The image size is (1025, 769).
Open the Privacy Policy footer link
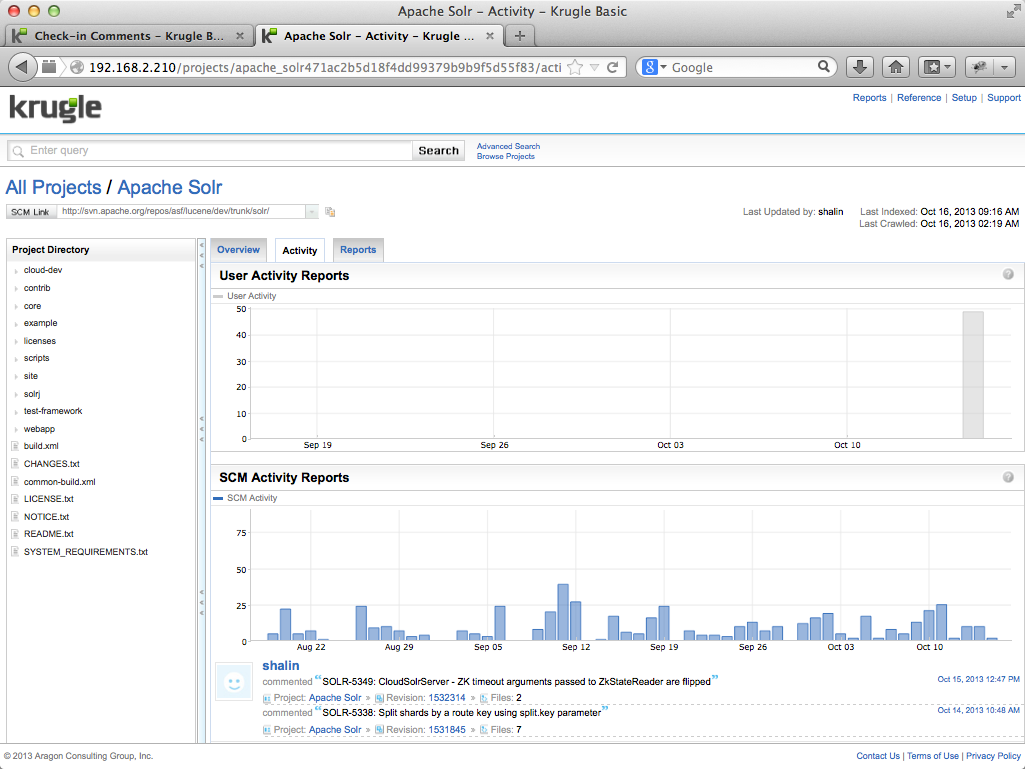pyautogui.click(x=994, y=756)
